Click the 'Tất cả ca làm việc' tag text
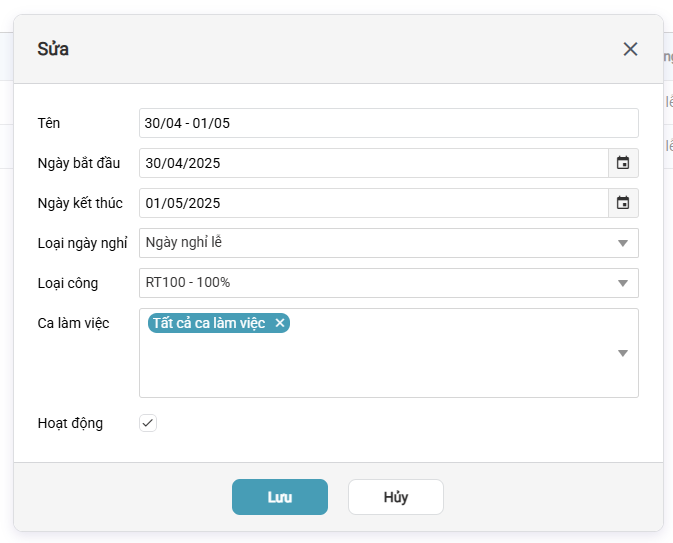Screen dimensions: 673x543 tap(209, 323)
